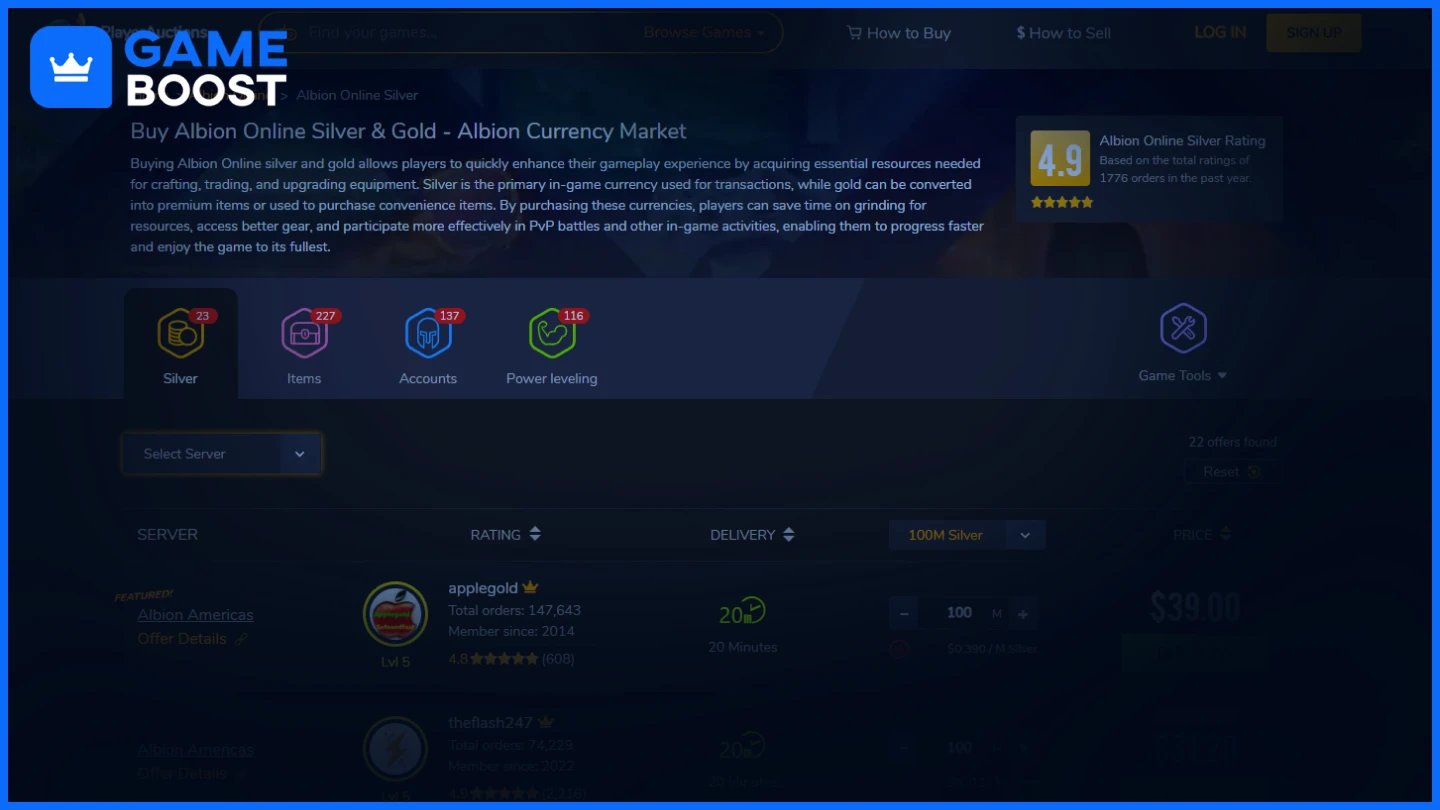Open the How to Sell page
Image resolution: width=1440 pixels, height=810 pixels.
click(1063, 33)
